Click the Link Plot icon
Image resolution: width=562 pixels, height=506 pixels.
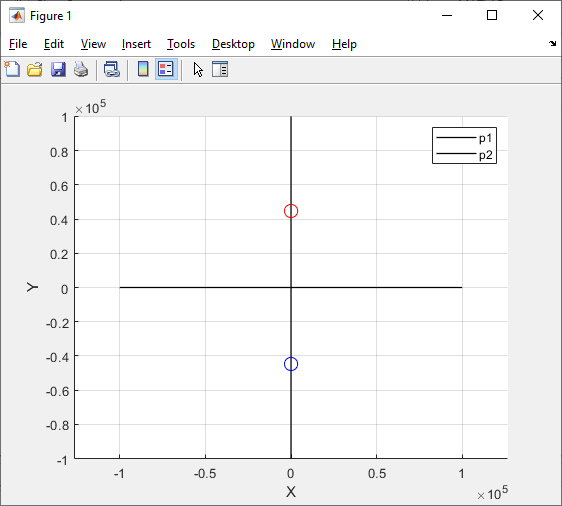pos(112,69)
